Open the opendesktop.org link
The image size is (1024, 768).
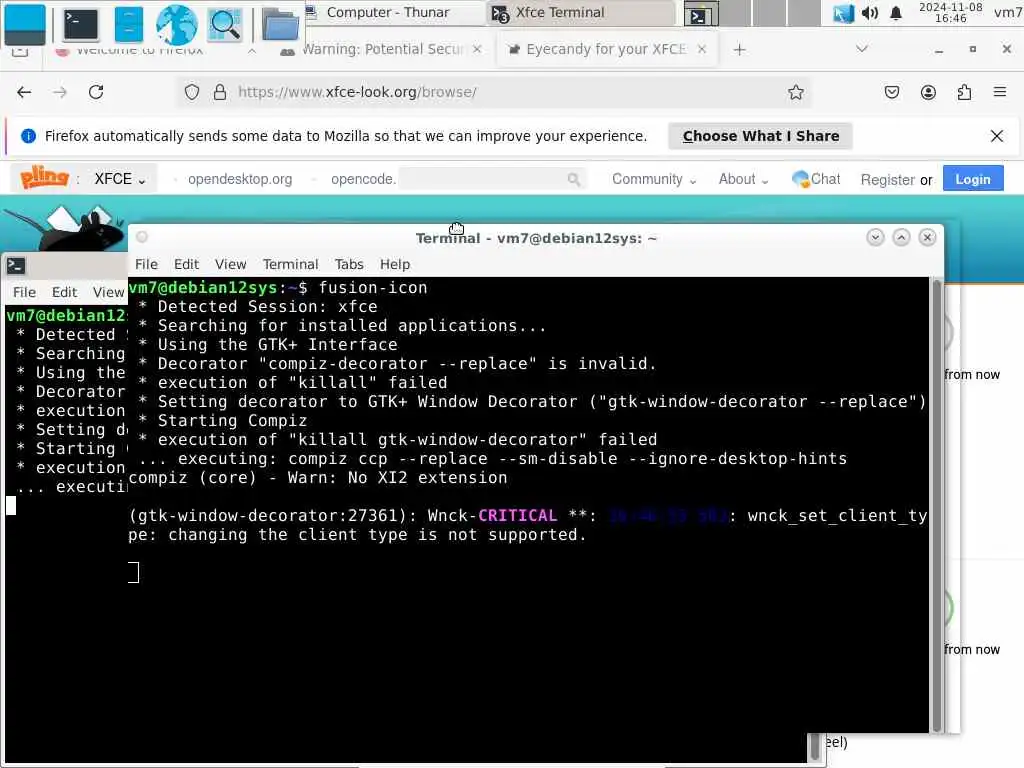point(240,179)
